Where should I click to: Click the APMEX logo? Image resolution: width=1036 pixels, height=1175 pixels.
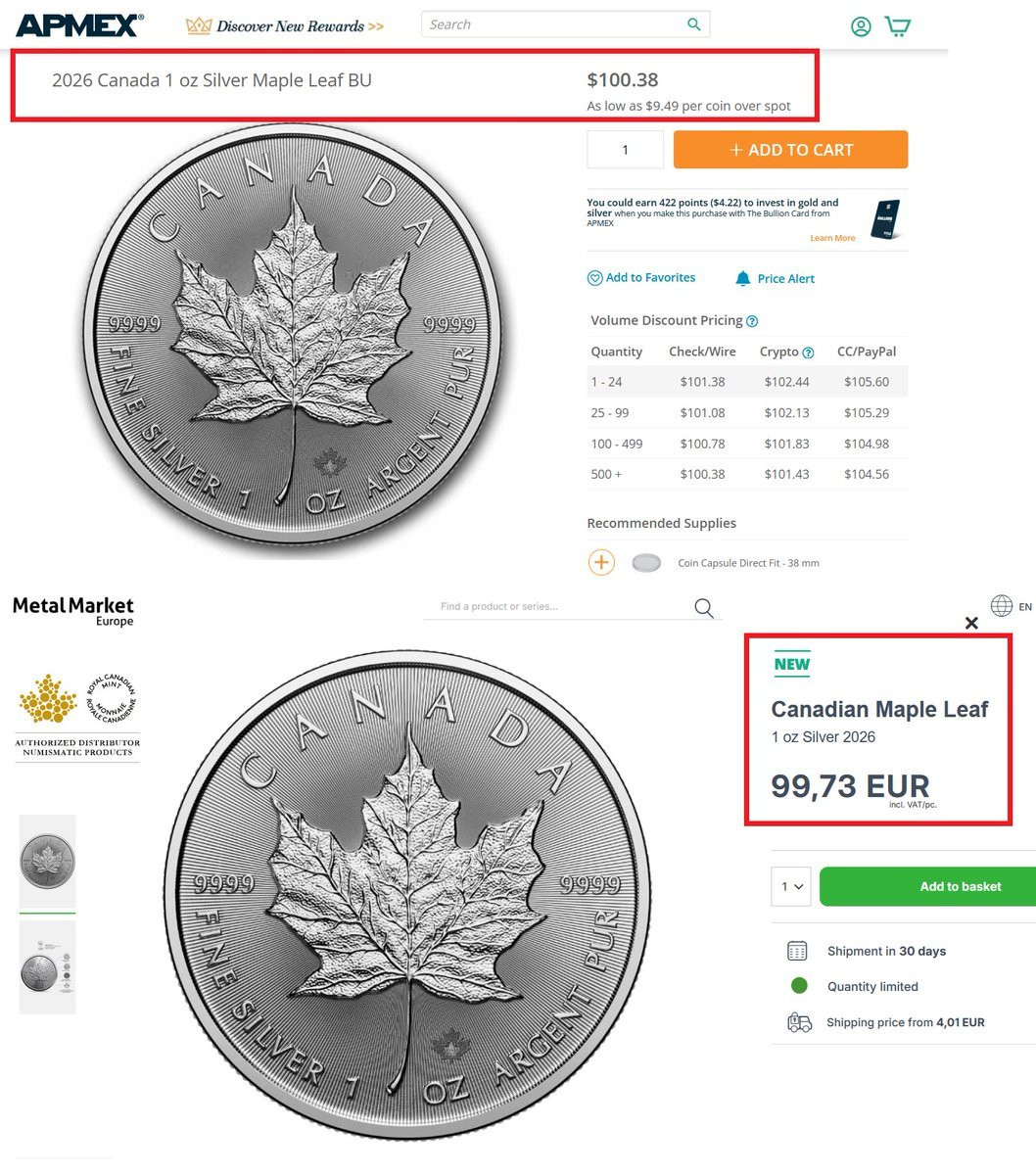pyautogui.click(x=79, y=25)
